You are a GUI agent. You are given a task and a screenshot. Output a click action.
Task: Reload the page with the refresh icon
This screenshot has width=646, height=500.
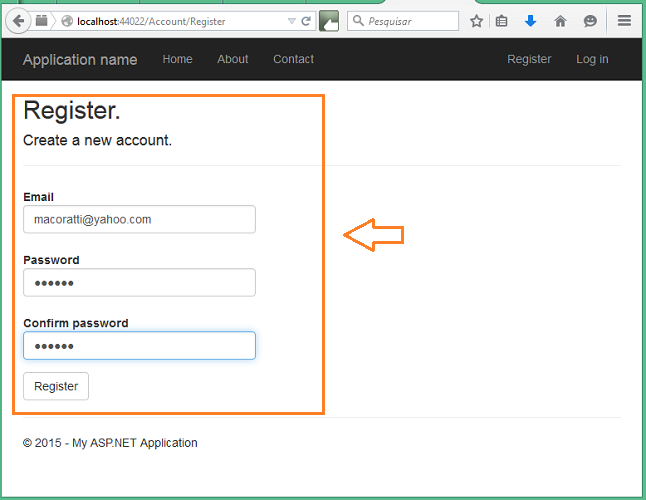(x=306, y=21)
